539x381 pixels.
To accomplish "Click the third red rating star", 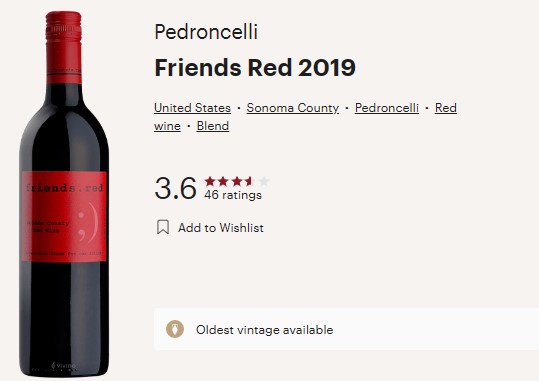I will pos(236,181).
